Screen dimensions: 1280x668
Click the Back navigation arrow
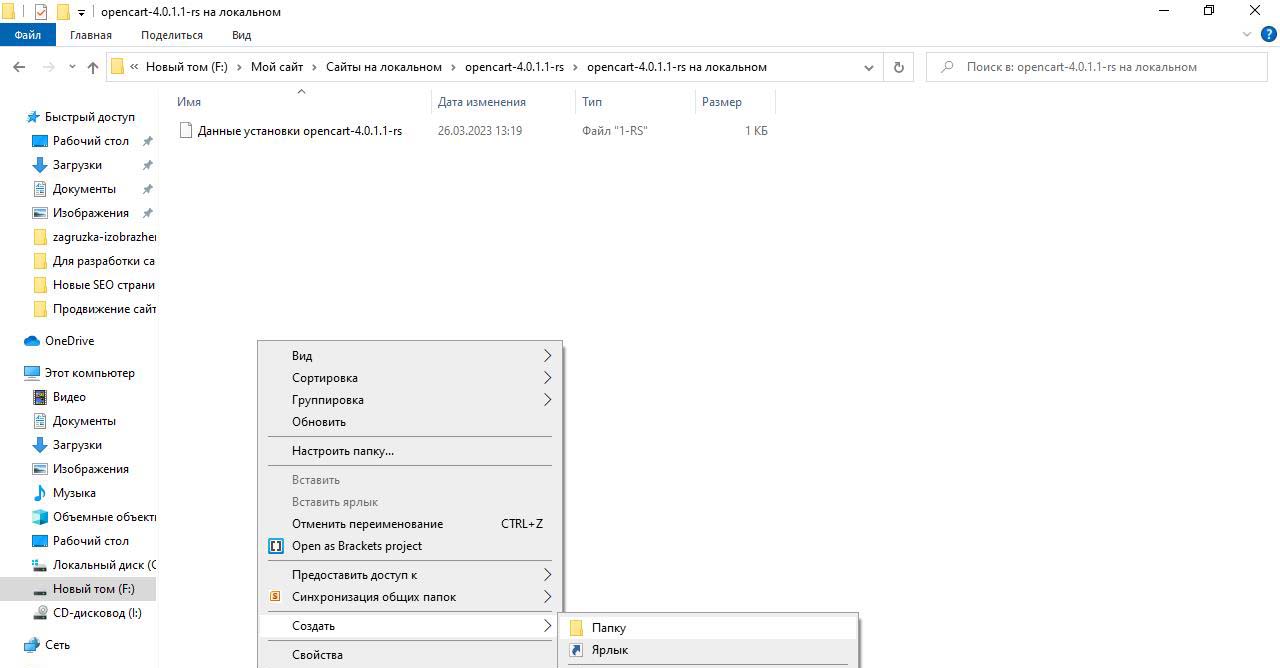tap(19, 67)
